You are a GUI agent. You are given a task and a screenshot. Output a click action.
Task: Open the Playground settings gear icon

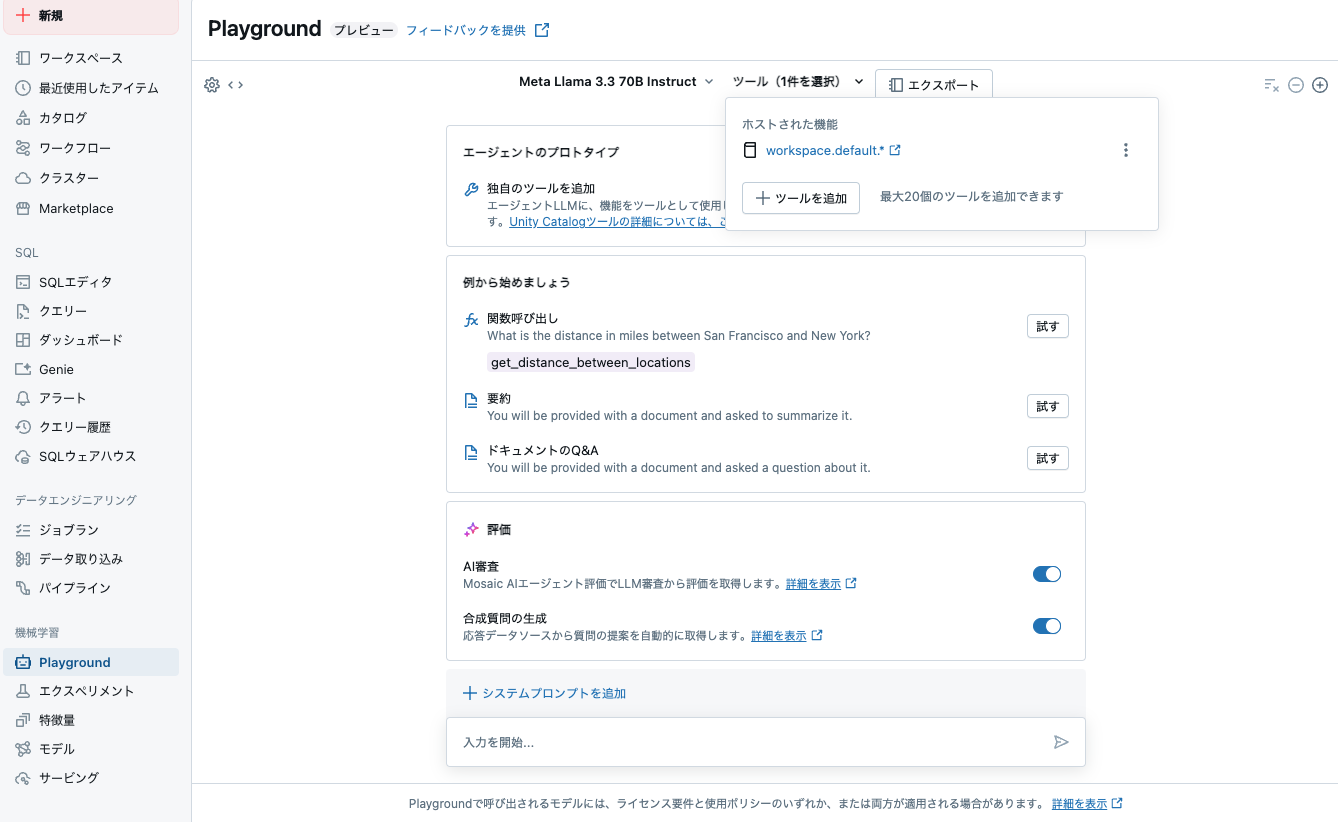212,85
